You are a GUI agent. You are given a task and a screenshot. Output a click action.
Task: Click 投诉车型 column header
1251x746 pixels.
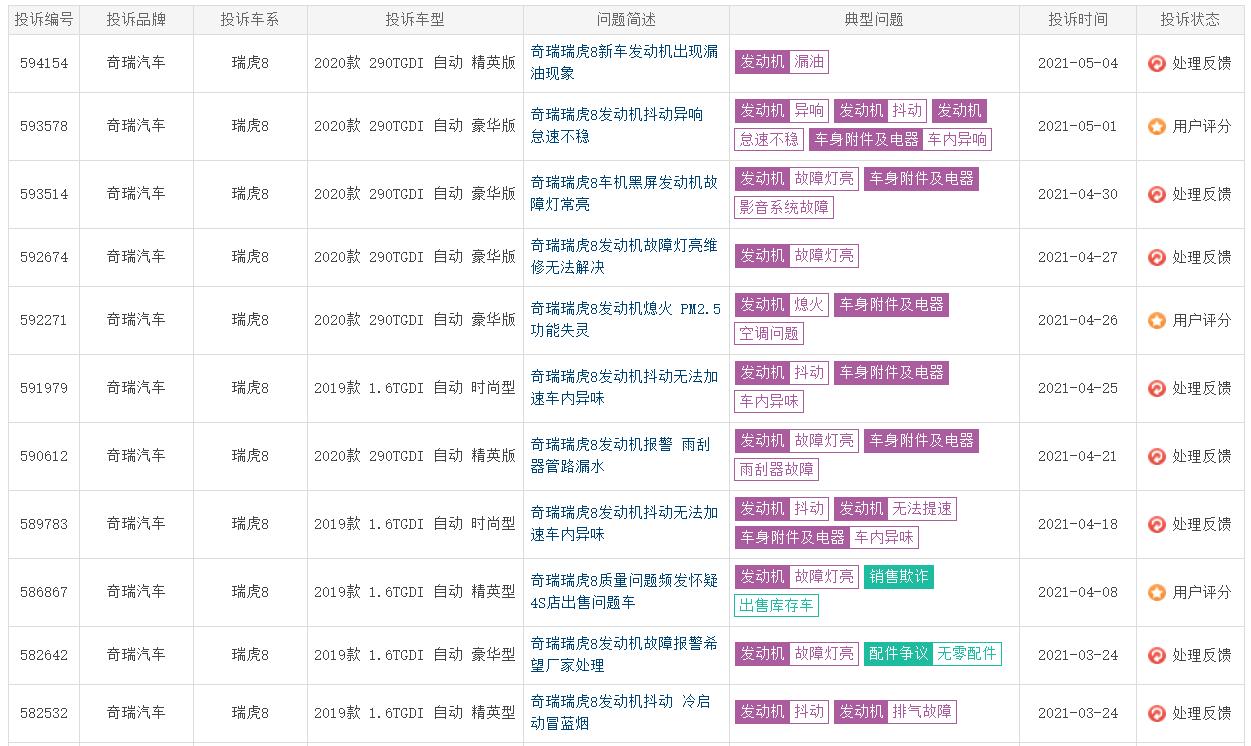[x=415, y=19]
